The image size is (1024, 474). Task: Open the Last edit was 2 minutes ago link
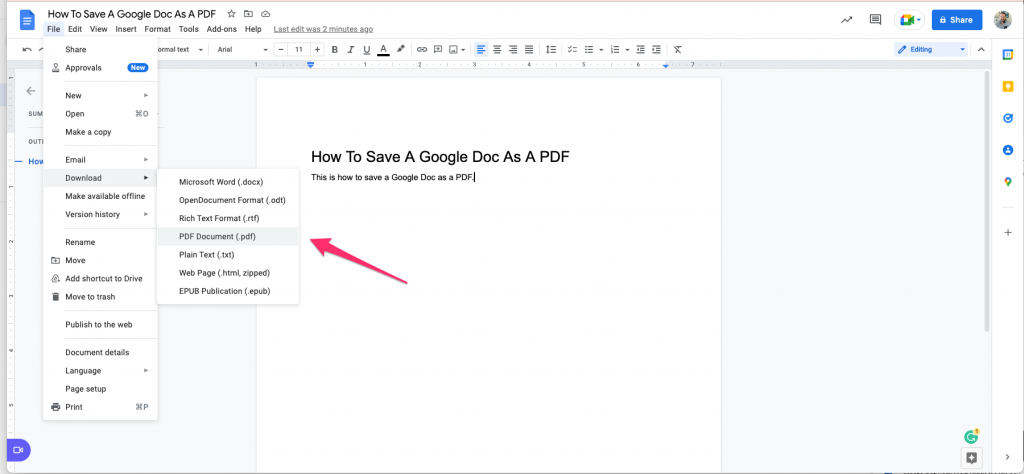pos(323,29)
